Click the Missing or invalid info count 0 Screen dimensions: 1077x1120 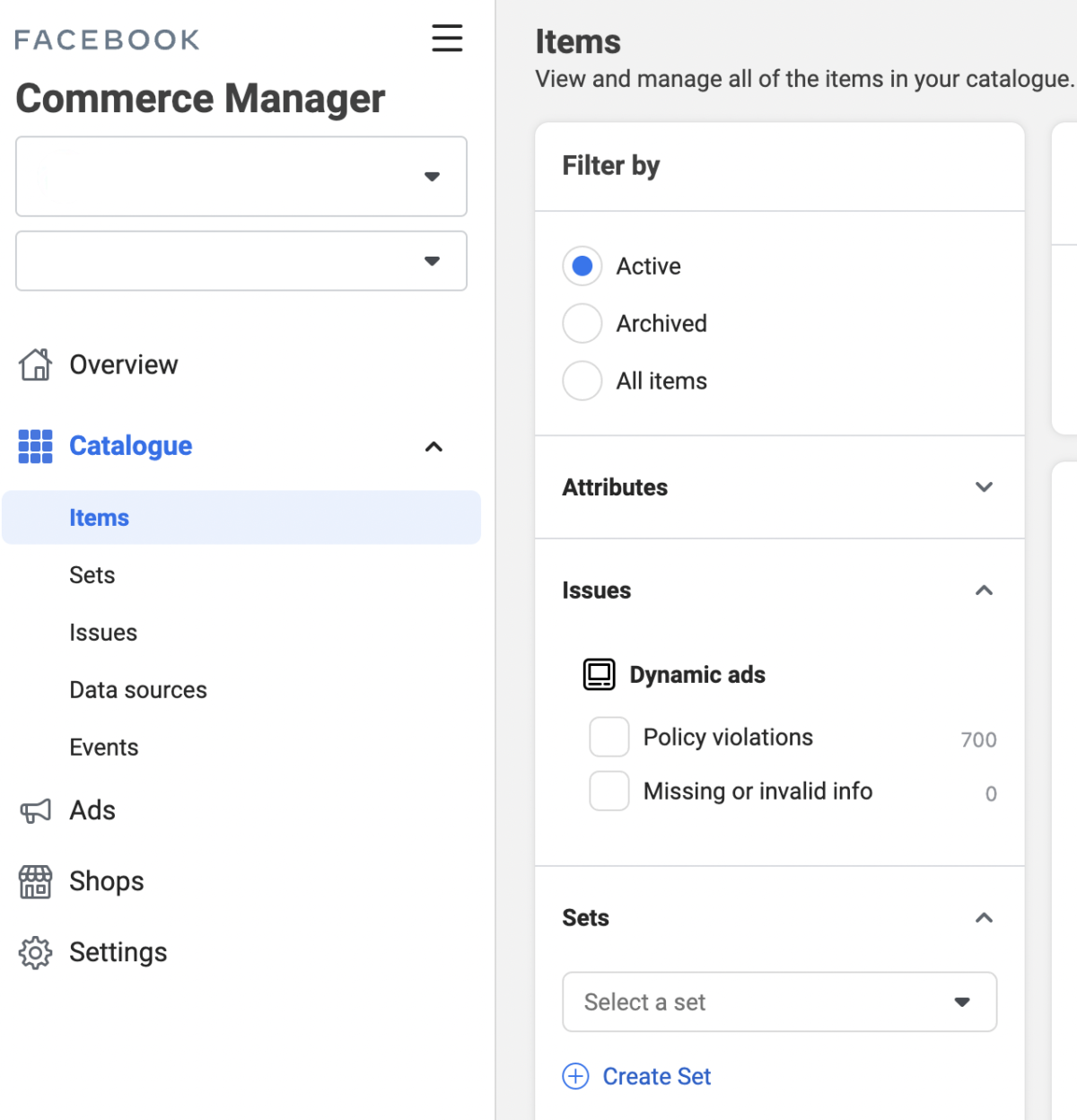(991, 793)
